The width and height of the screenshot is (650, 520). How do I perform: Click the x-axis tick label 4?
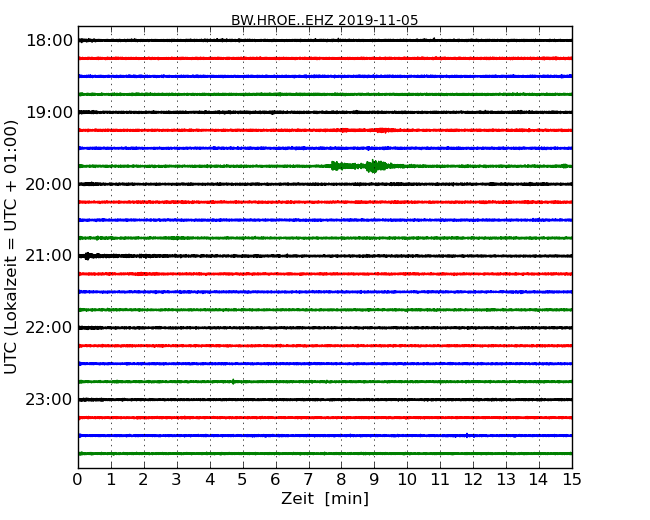(x=210, y=479)
